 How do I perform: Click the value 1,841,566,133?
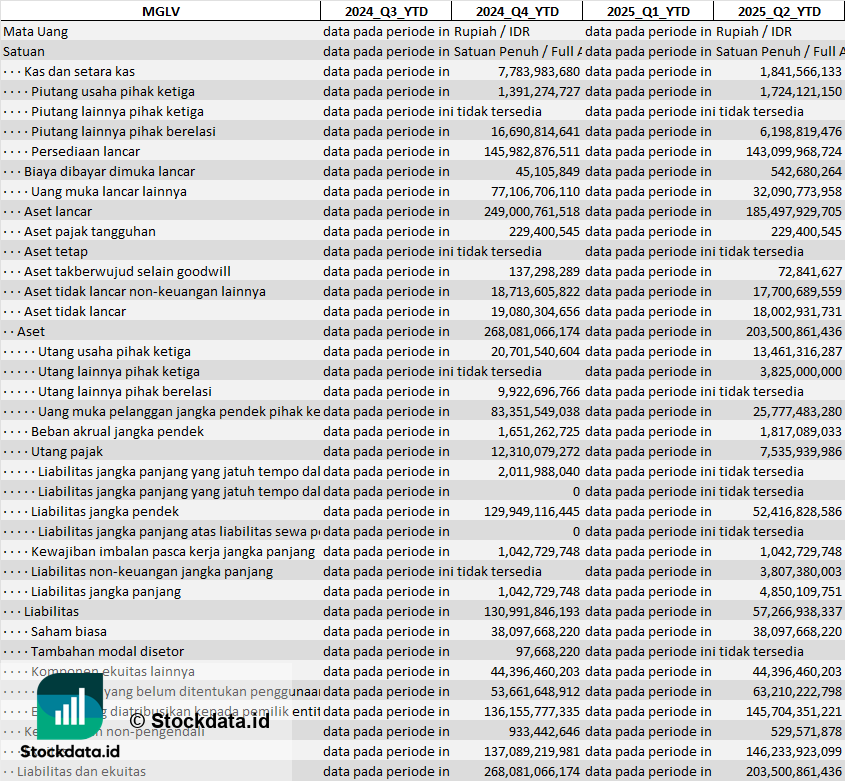pos(800,71)
